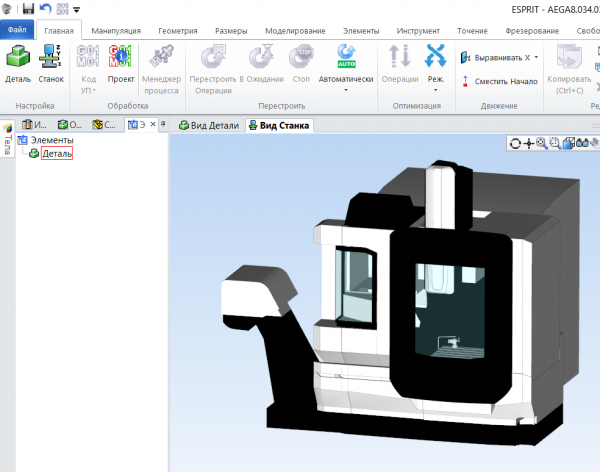Image resolution: width=600 pixels, height=472 pixels.
Task: Open the Тела side tab
Action: [x=7, y=140]
